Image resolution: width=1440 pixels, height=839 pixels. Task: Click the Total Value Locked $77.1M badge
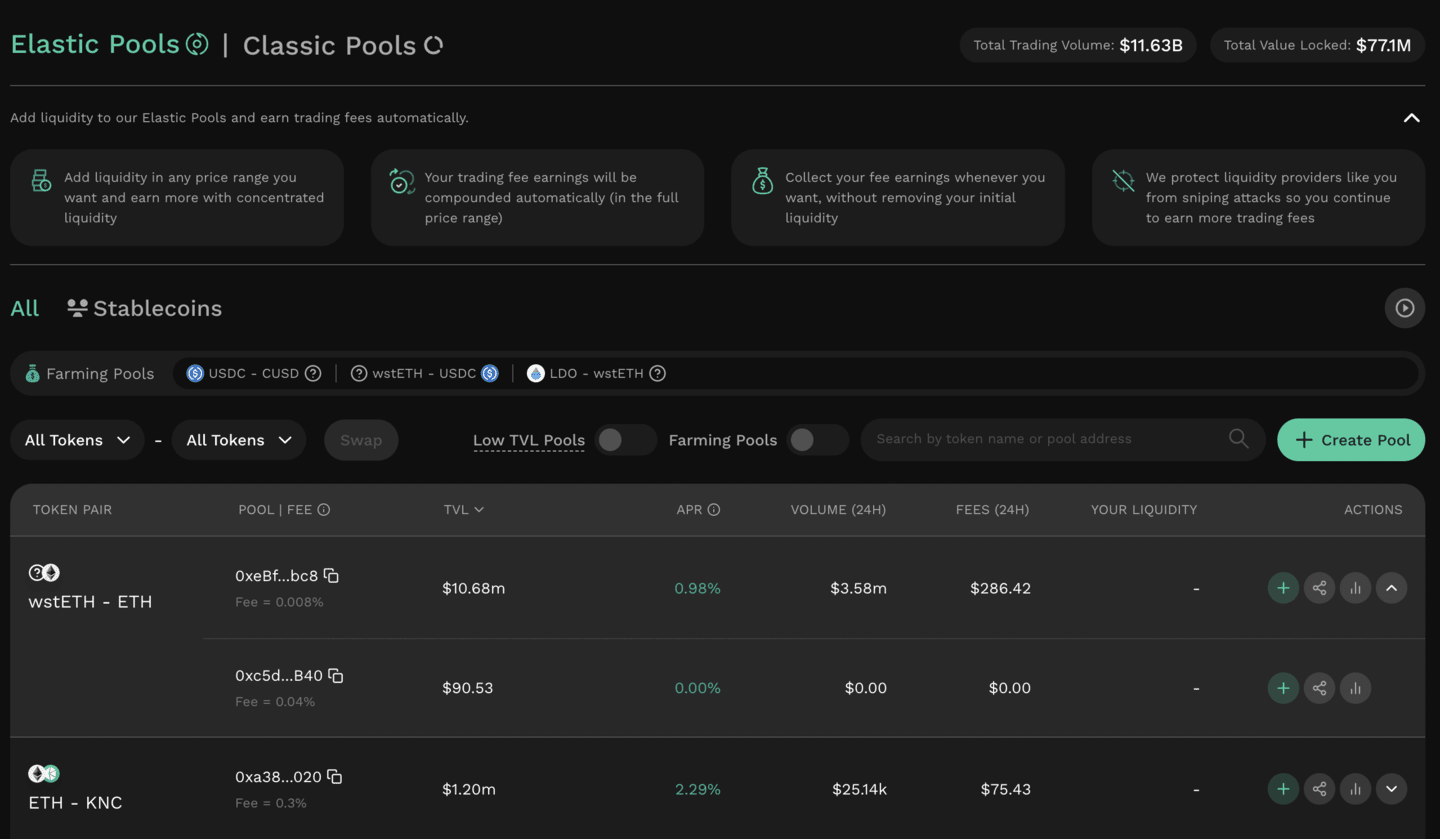[x=1317, y=45]
